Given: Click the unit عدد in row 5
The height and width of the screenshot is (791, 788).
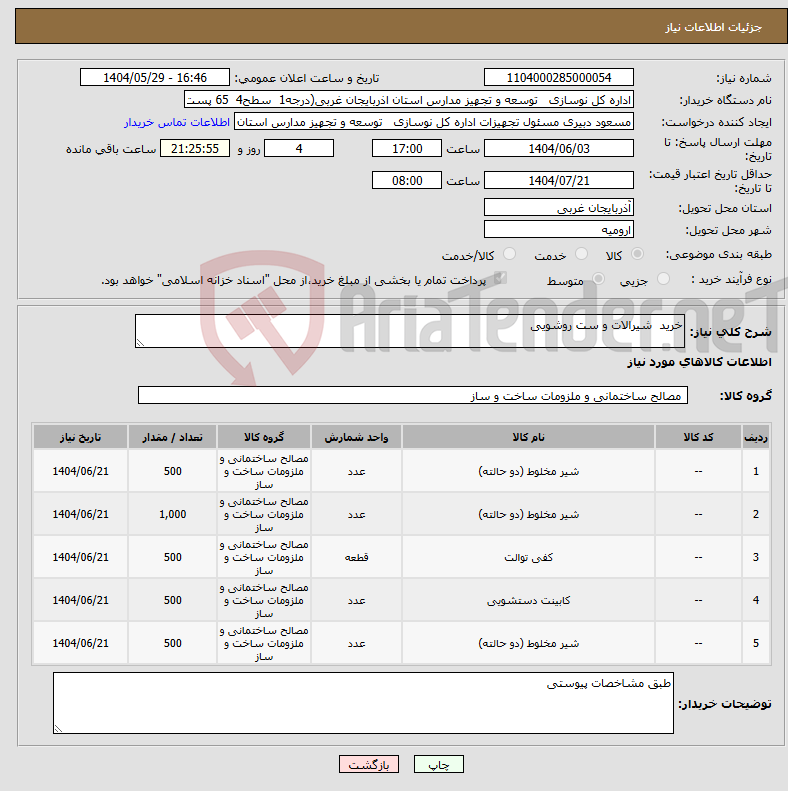Looking at the screenshot, I should (356, 643).
